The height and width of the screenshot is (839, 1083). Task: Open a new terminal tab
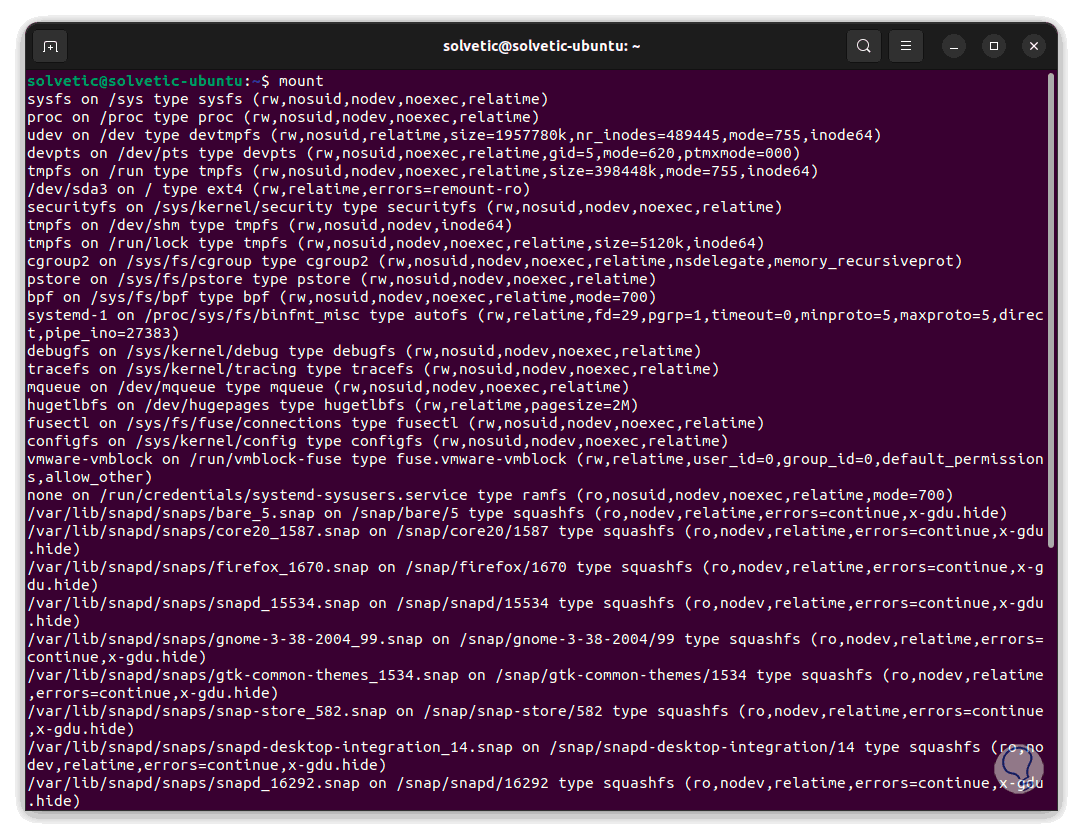click(50, 46)
